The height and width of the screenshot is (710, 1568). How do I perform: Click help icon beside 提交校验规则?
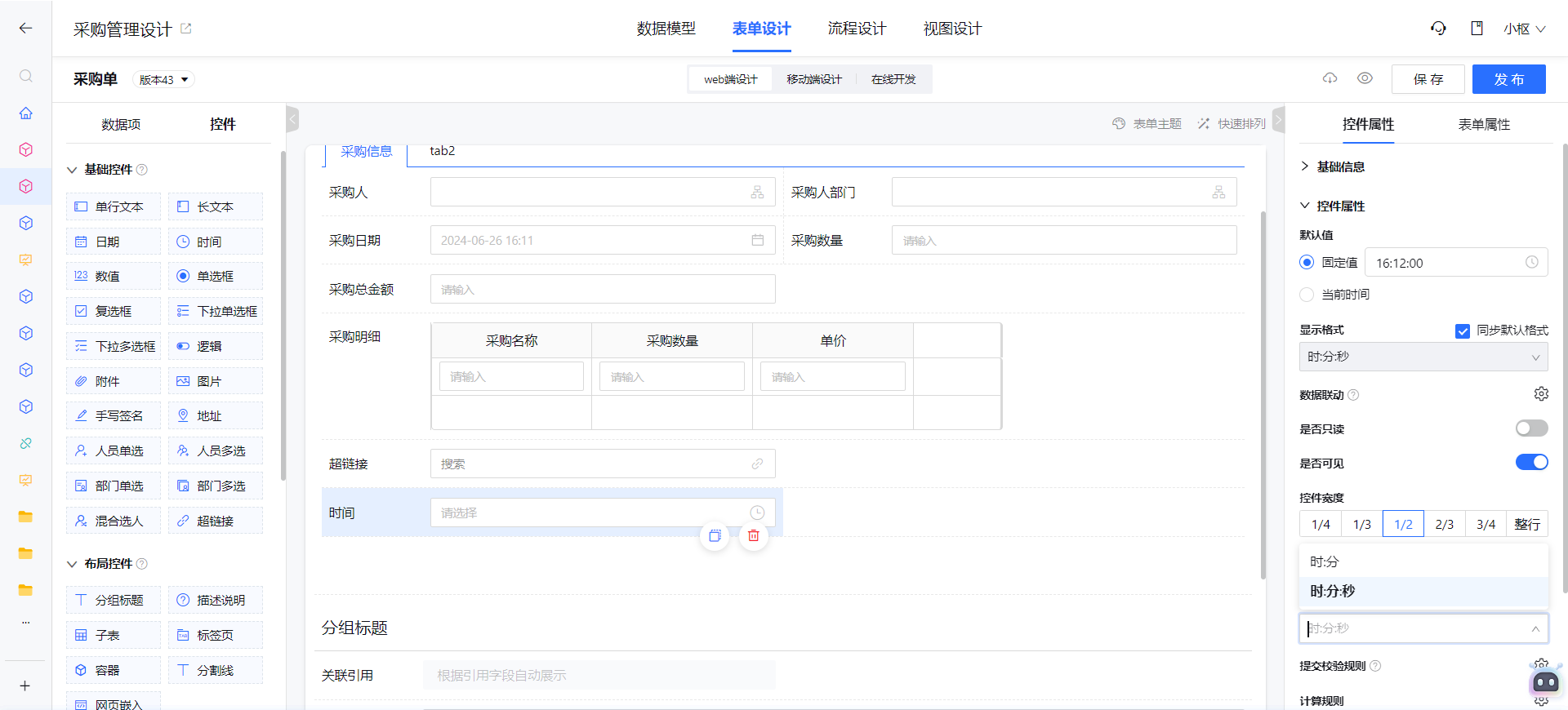coord(1375,666)
